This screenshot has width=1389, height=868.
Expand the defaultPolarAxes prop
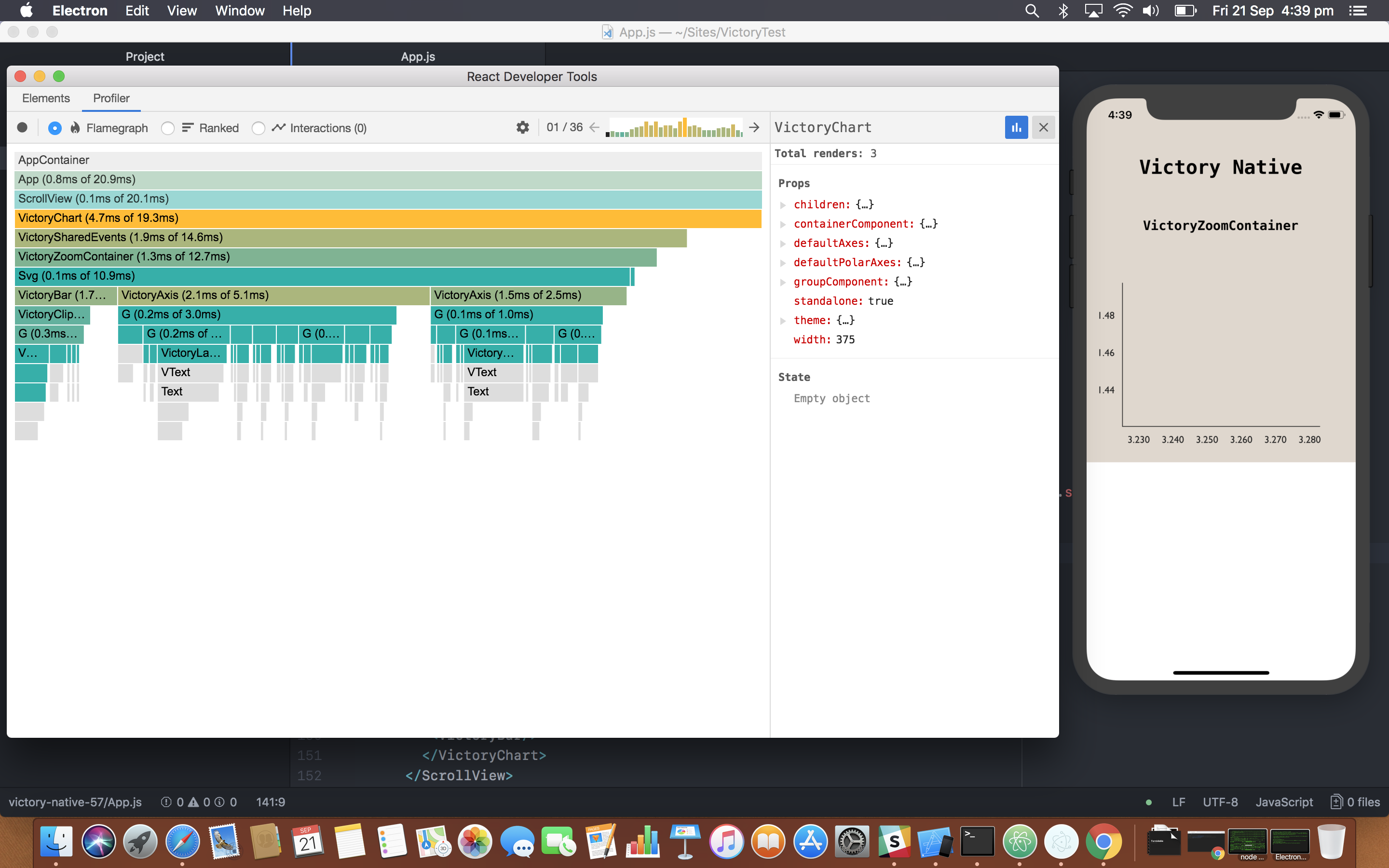783,263
